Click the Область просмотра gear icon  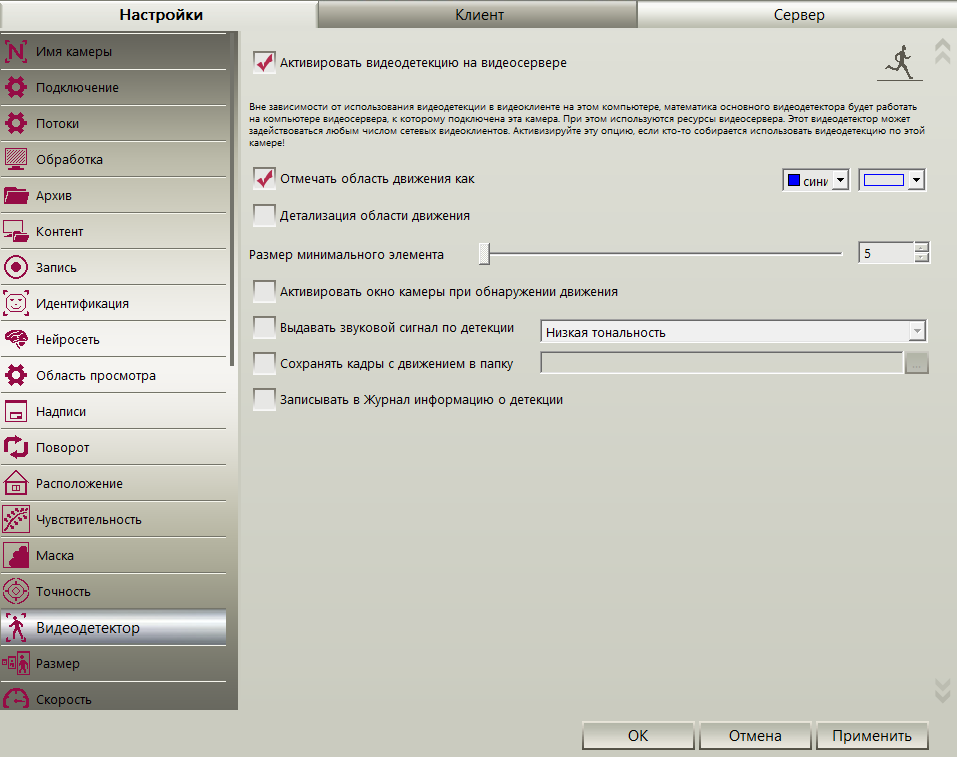click(16, 375)
